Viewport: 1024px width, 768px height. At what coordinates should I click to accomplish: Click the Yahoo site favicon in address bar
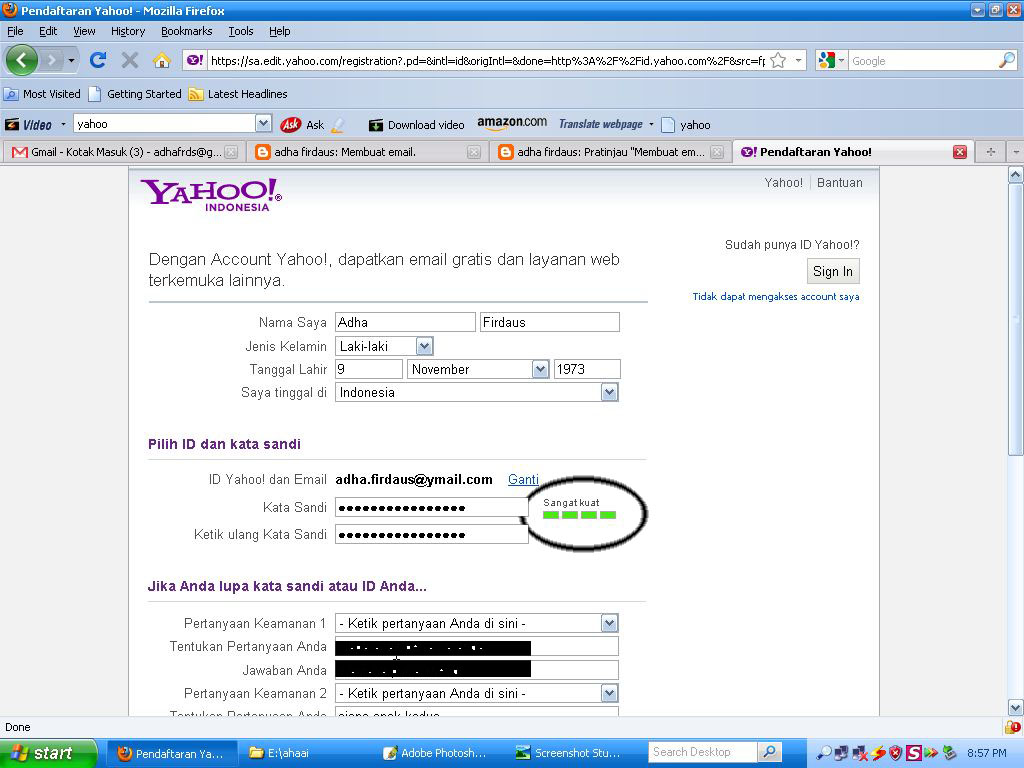(195, 61)
